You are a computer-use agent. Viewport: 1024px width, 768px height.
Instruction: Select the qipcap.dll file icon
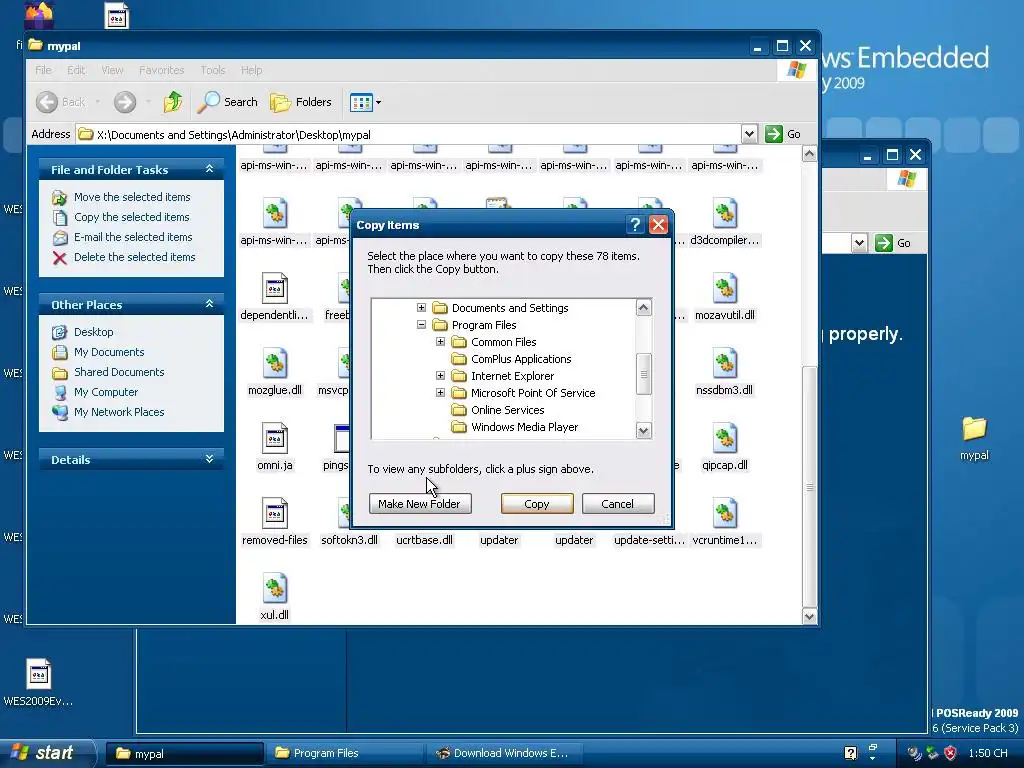(724, 438)
